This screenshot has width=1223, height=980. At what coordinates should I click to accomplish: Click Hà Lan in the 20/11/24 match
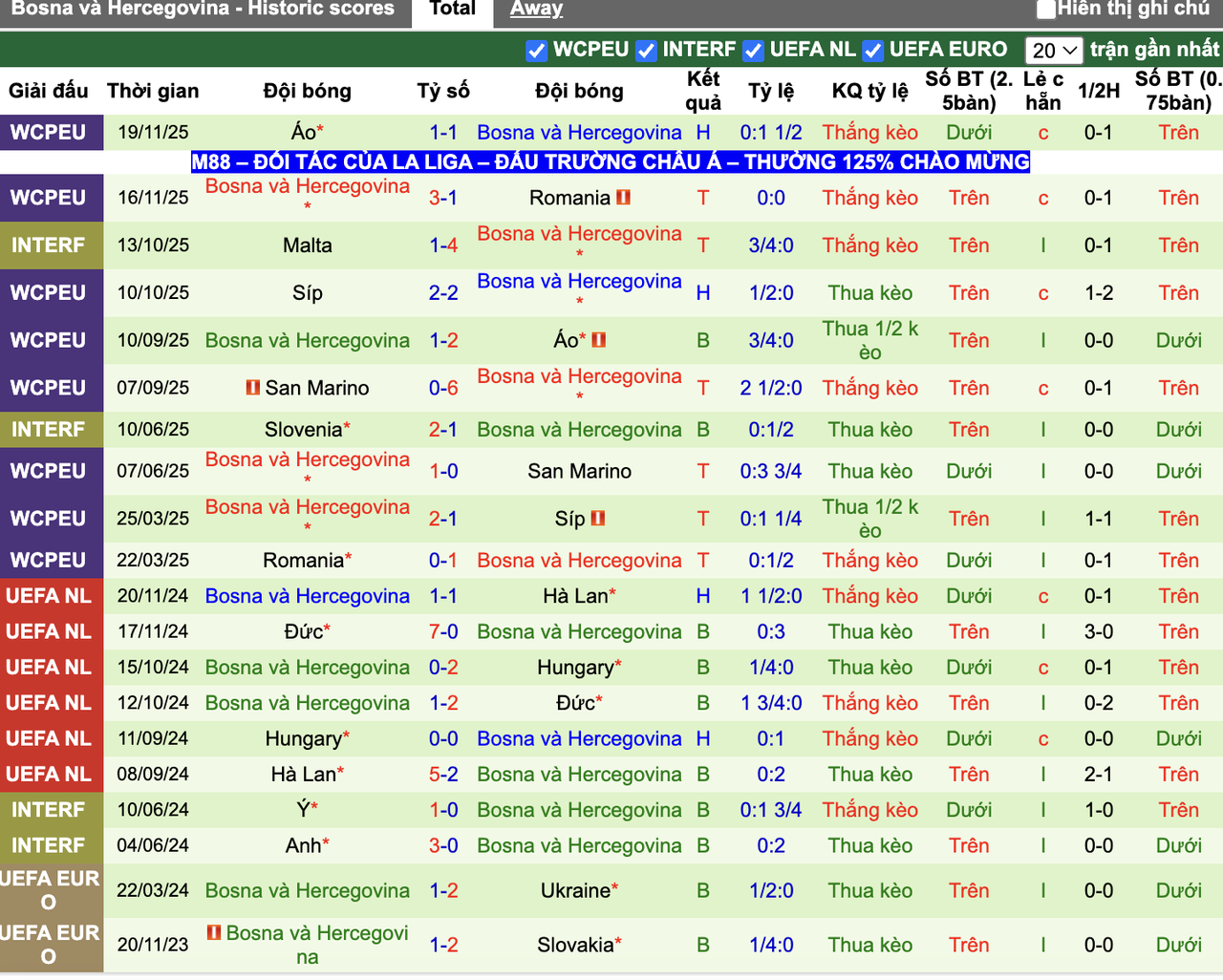pyautogui.click(x=575, y=596)
